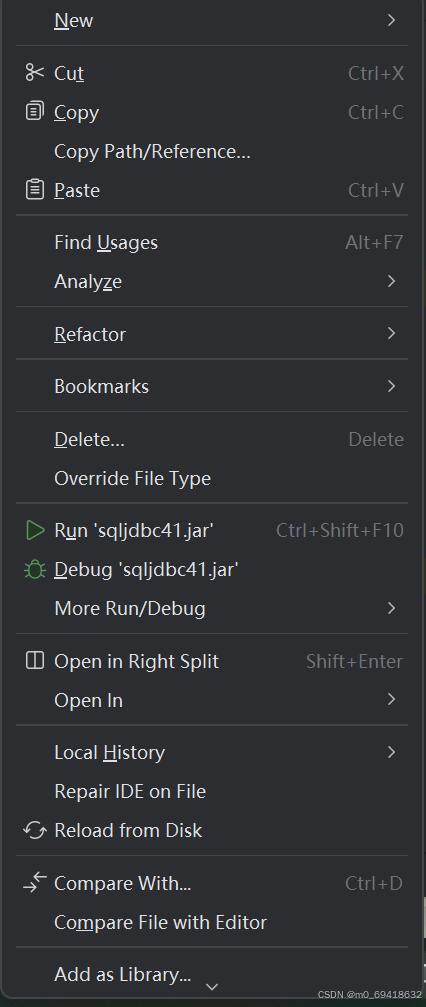
Task: Expand the New submenu arrow
Action: (x=391, y=21)
